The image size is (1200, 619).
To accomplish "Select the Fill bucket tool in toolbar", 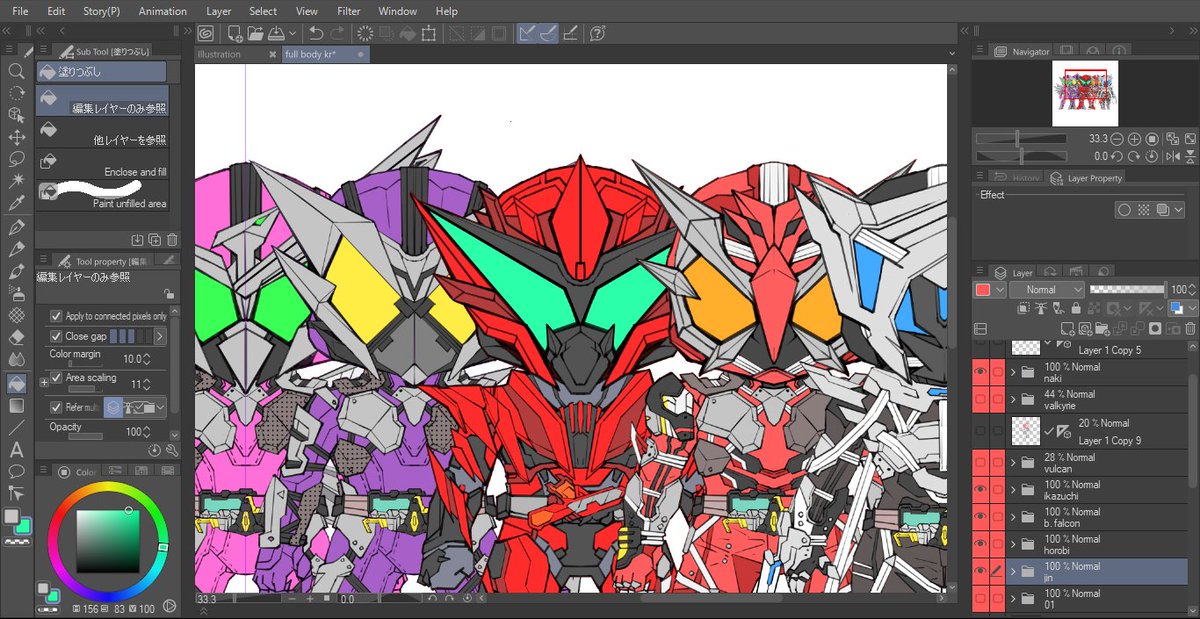I will click(x=17, y=383).
